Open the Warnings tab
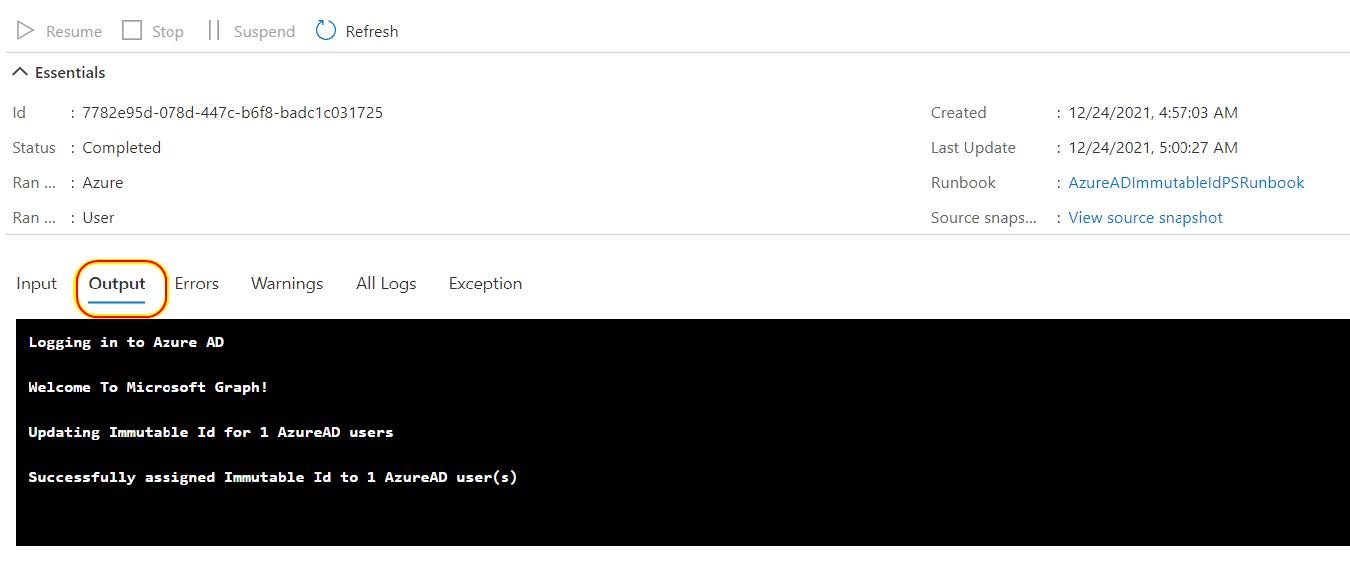The height and width of the screenshot is (575, 1350). 287,284
